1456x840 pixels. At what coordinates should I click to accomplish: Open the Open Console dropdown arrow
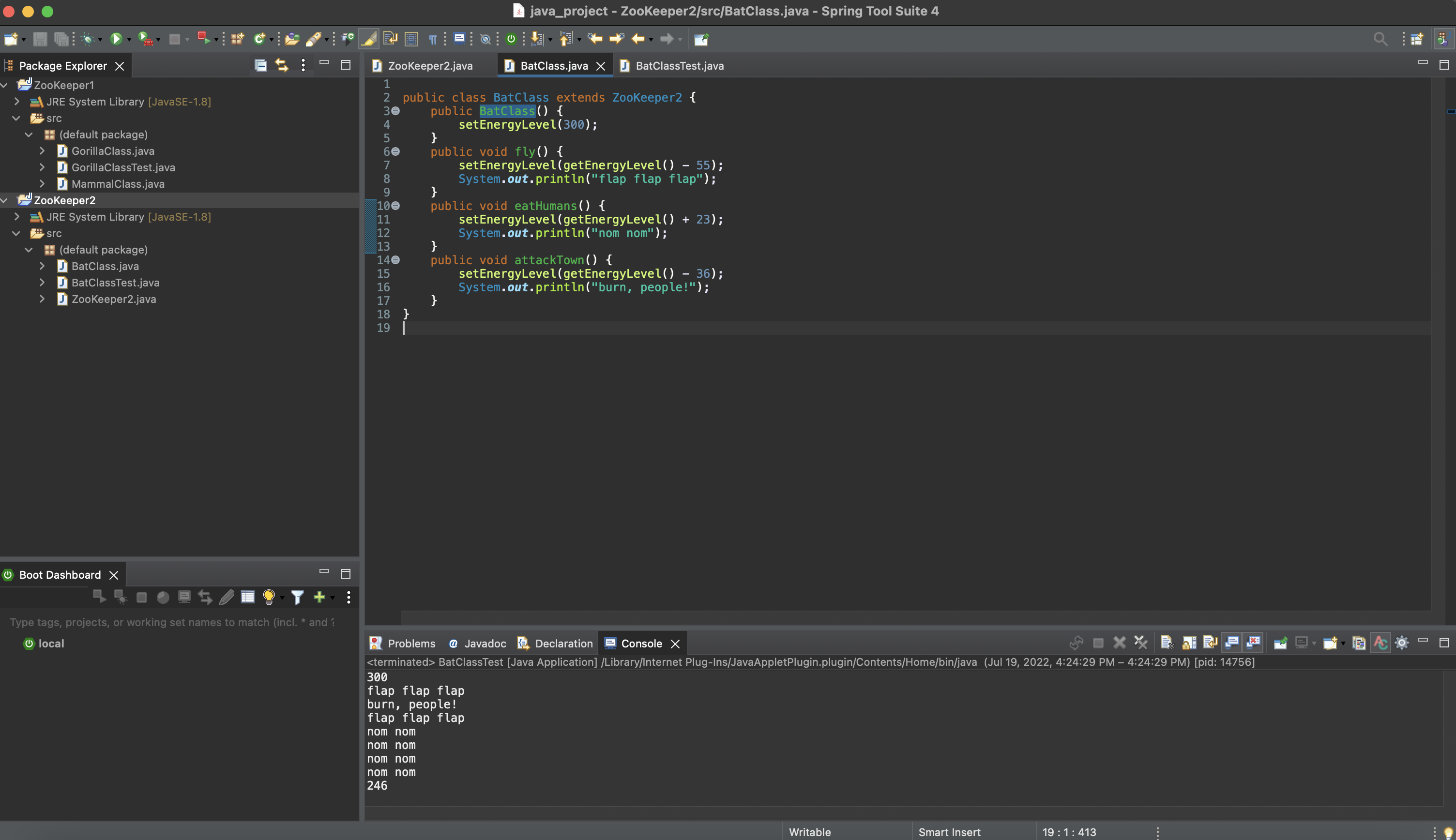click(1343, 643)
